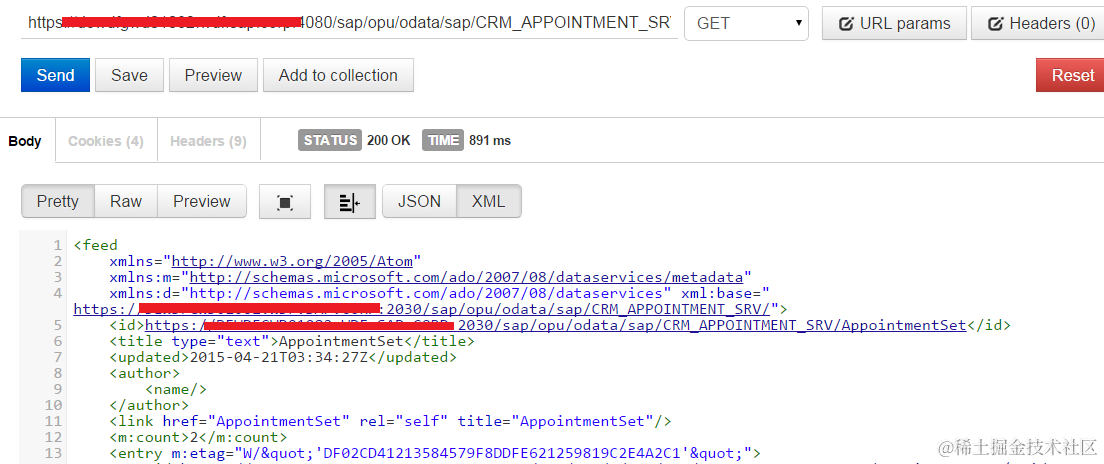1104x464 pixels.
Task: Reset the request form
Action: tap(1072, 75)
